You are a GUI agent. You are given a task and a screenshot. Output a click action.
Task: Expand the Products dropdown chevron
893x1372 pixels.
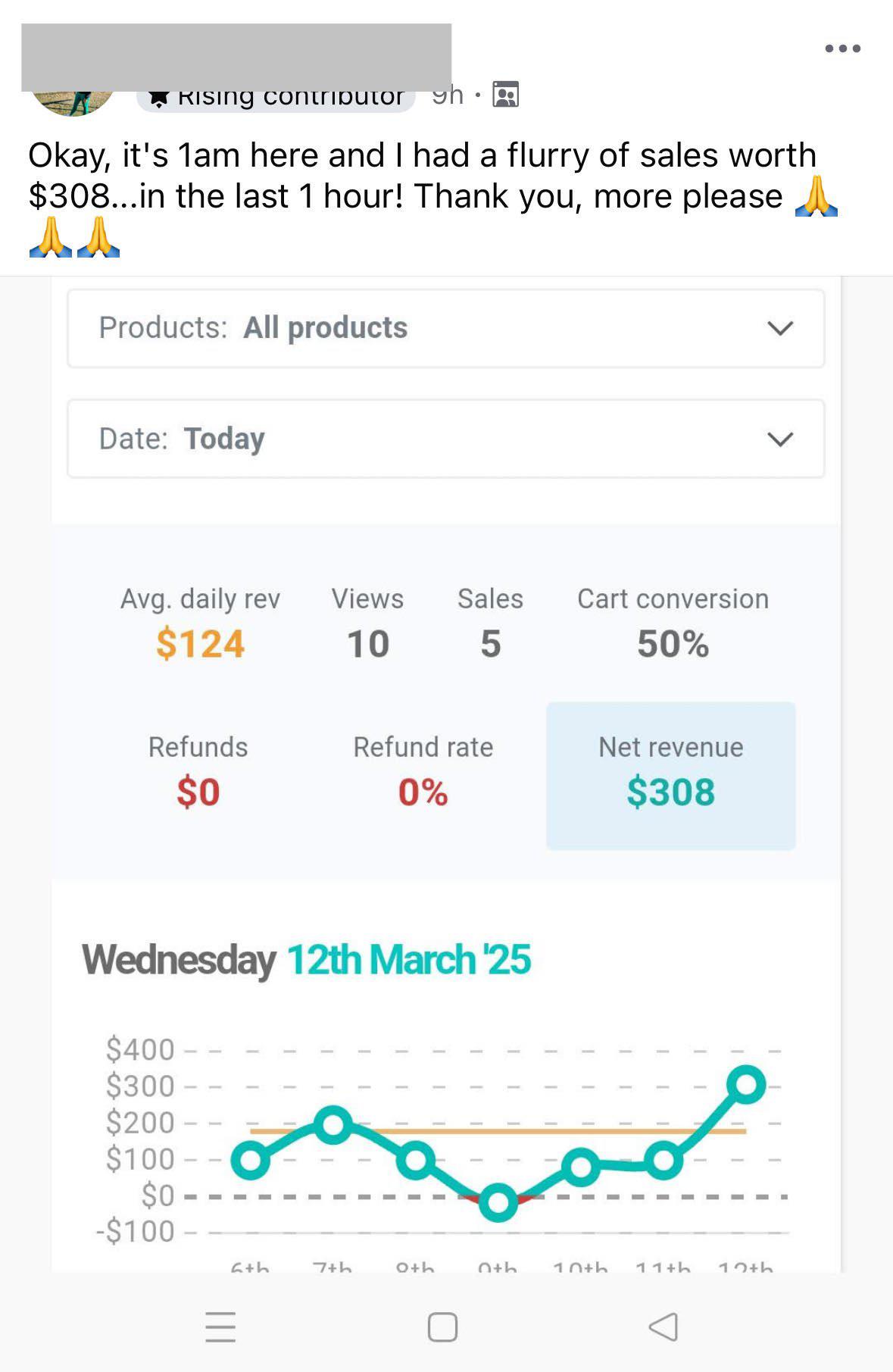point(779,328)
